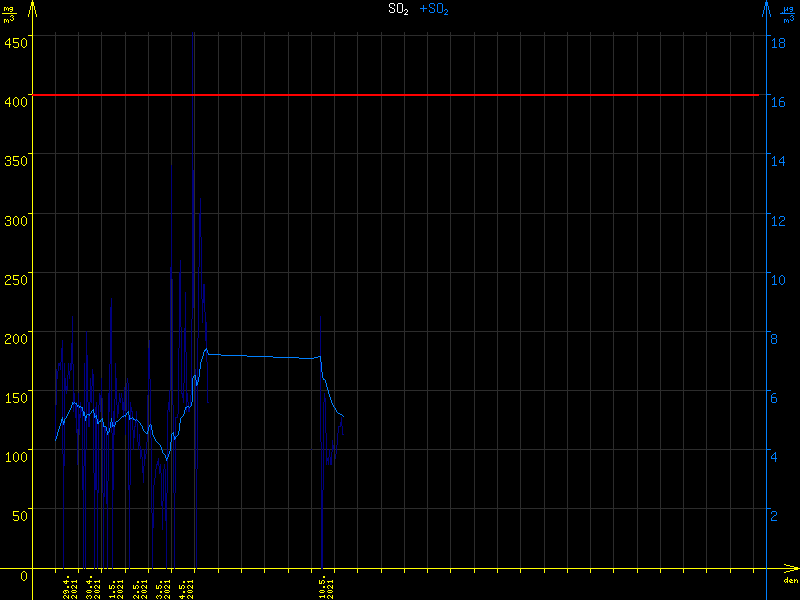Click the yellow left axis arrowhead
Image resolution: width=800 pixels, height=600 pixels.
[x=32, y=9]
